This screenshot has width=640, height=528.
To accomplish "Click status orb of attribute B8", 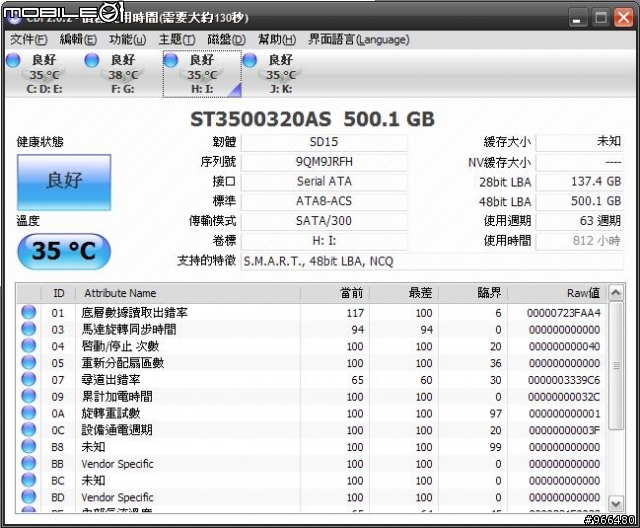I will tap(29, 446).
